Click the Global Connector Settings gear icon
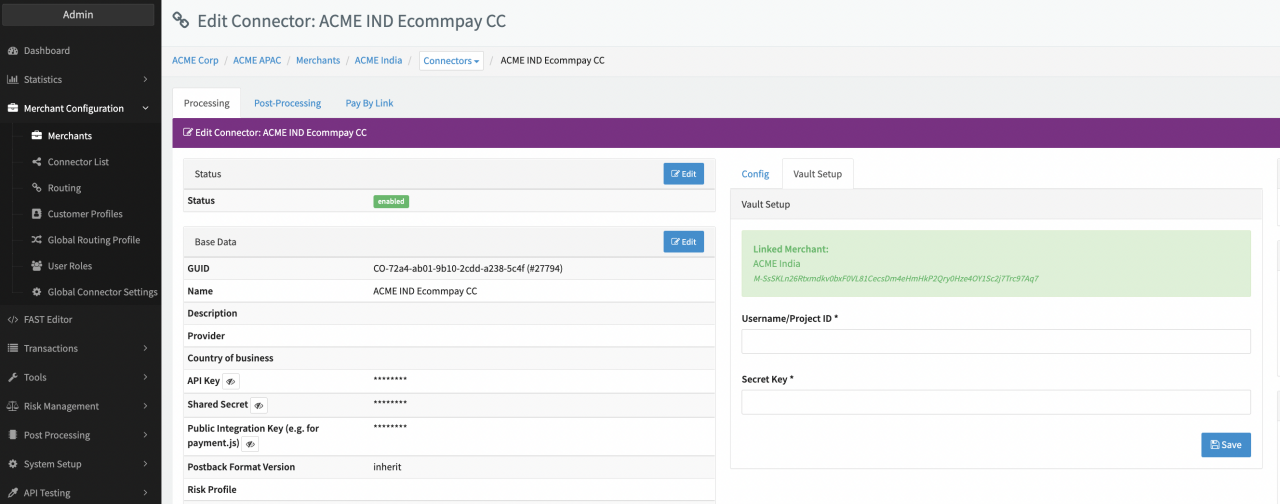The image size is (1280, 504). tap(37, 292)
